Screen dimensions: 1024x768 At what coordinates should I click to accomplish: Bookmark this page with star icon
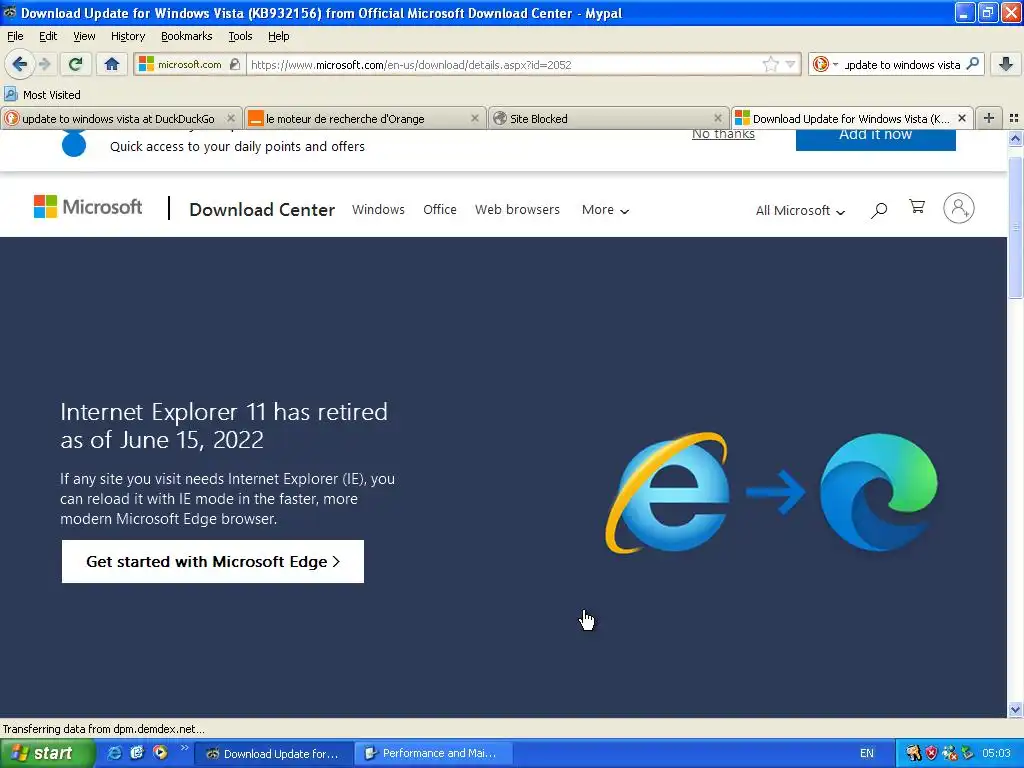(771, 64)
